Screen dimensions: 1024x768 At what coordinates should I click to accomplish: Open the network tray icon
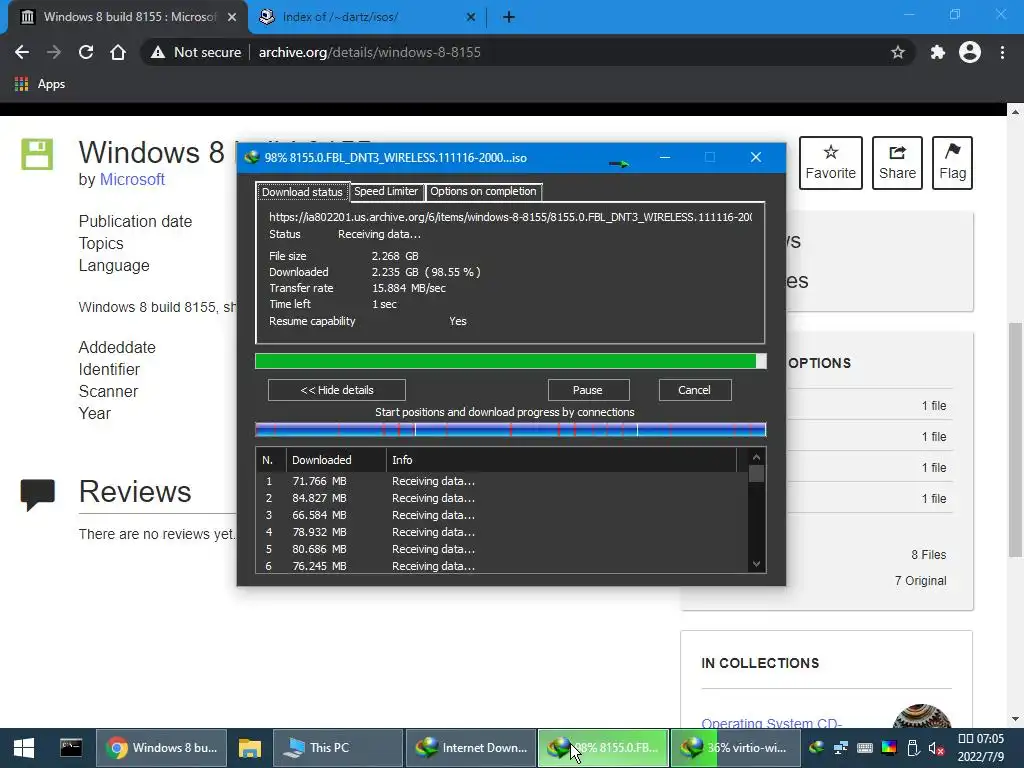pos(840,748)
